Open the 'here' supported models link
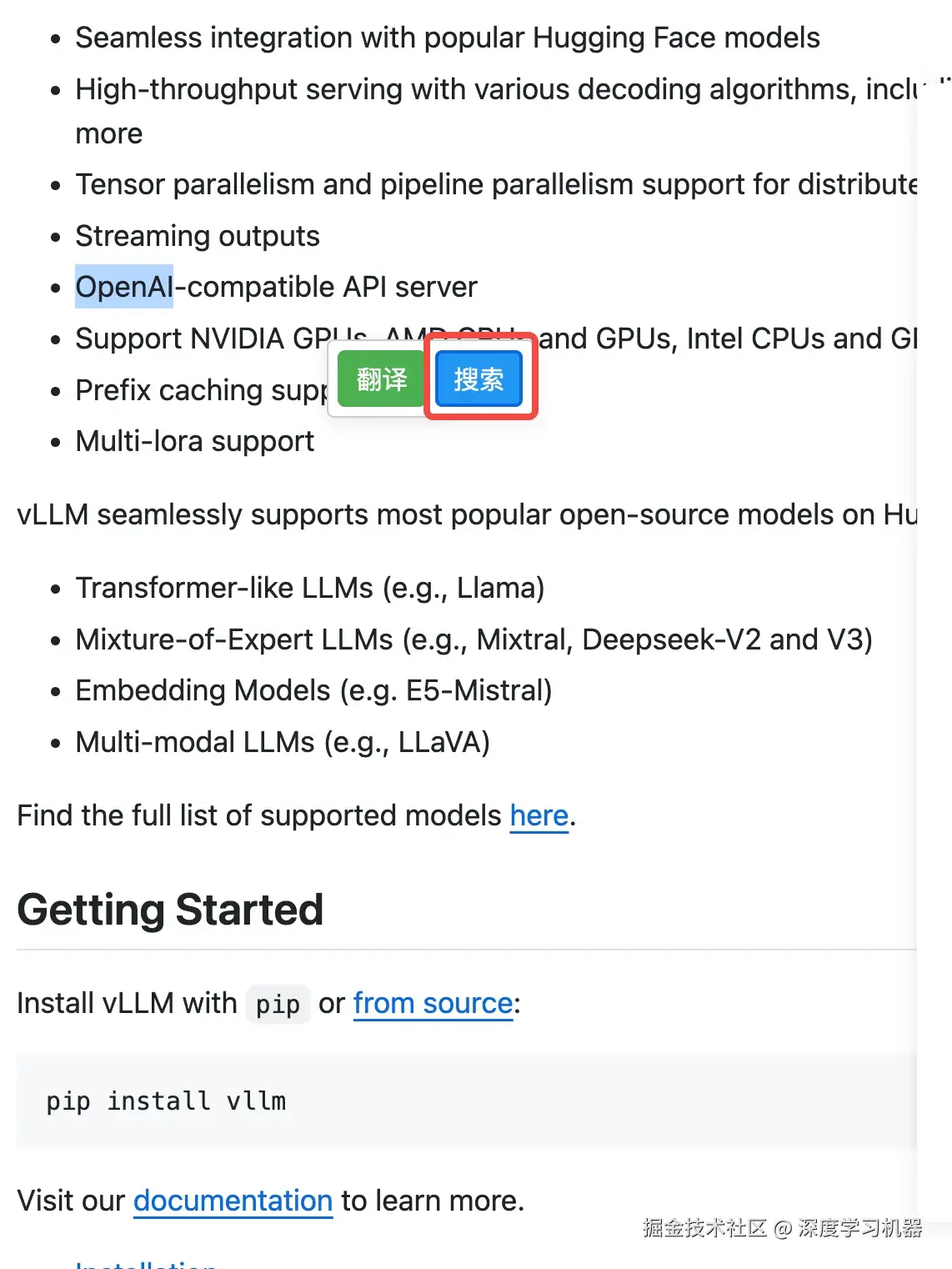Viewport: 952px width, 1269px height. 539,815
